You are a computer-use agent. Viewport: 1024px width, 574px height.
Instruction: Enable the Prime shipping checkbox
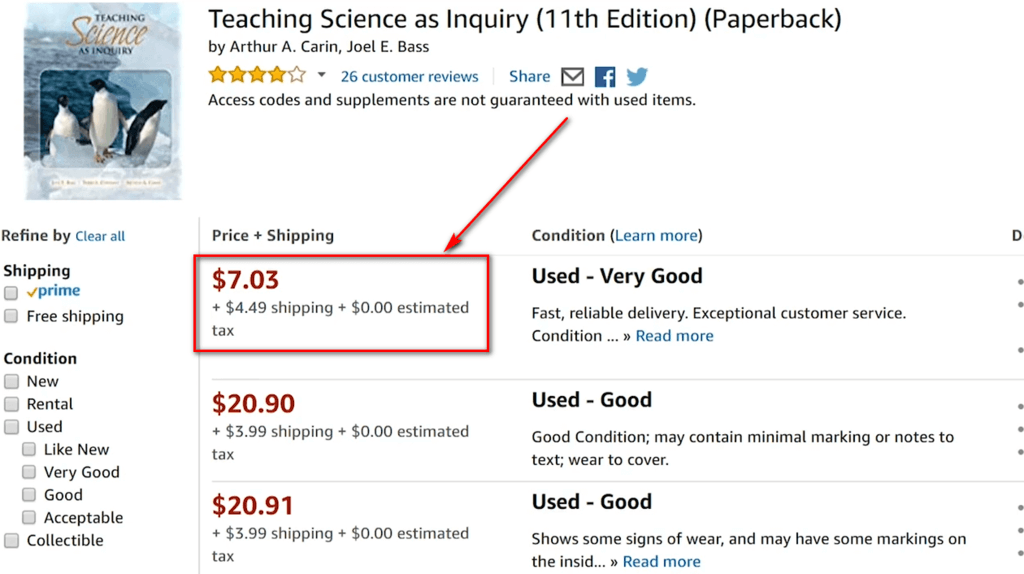(11, 293)
